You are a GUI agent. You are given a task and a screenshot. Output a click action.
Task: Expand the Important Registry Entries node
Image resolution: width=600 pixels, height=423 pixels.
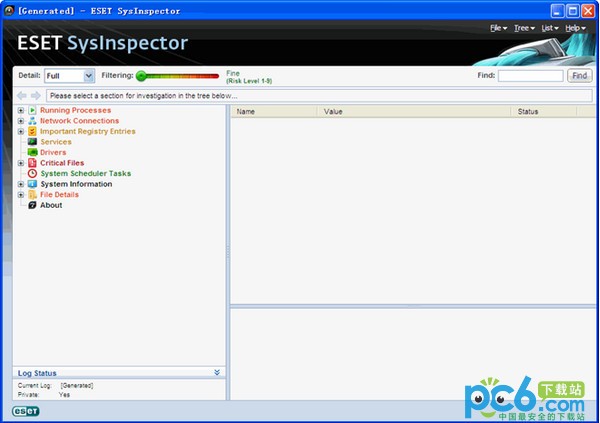coord(21,131)
